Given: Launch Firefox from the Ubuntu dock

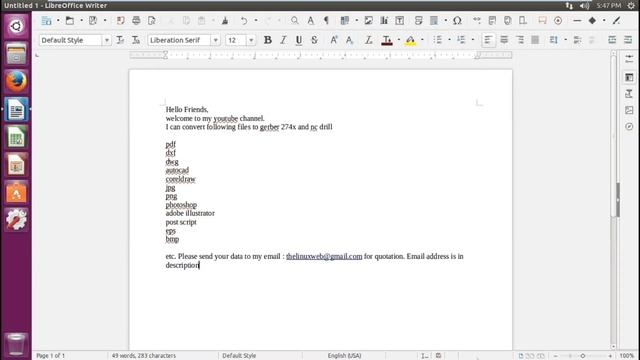Looking at the screenshot, I should 16,81.
